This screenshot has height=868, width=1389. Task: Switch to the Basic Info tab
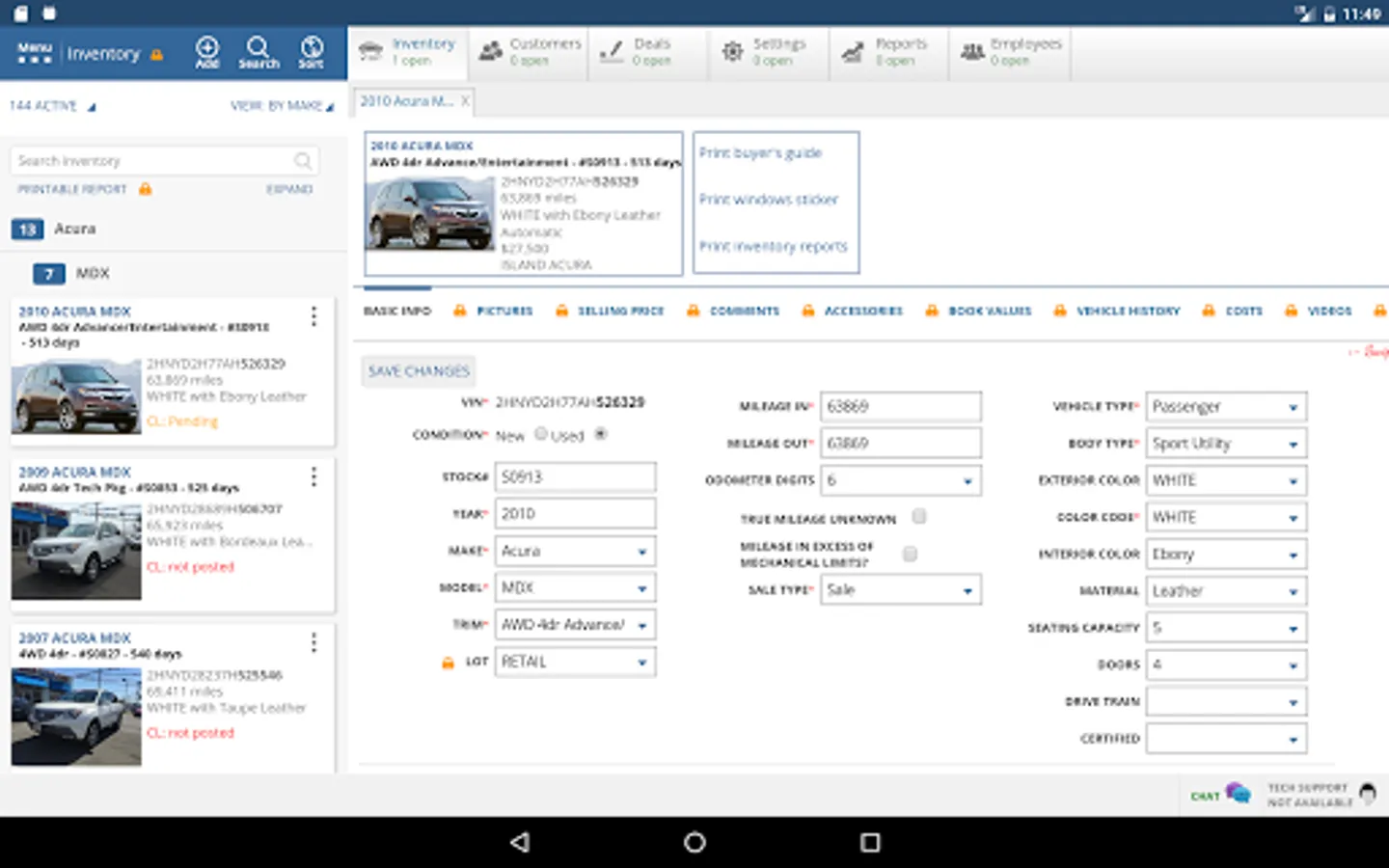(397, 311)
